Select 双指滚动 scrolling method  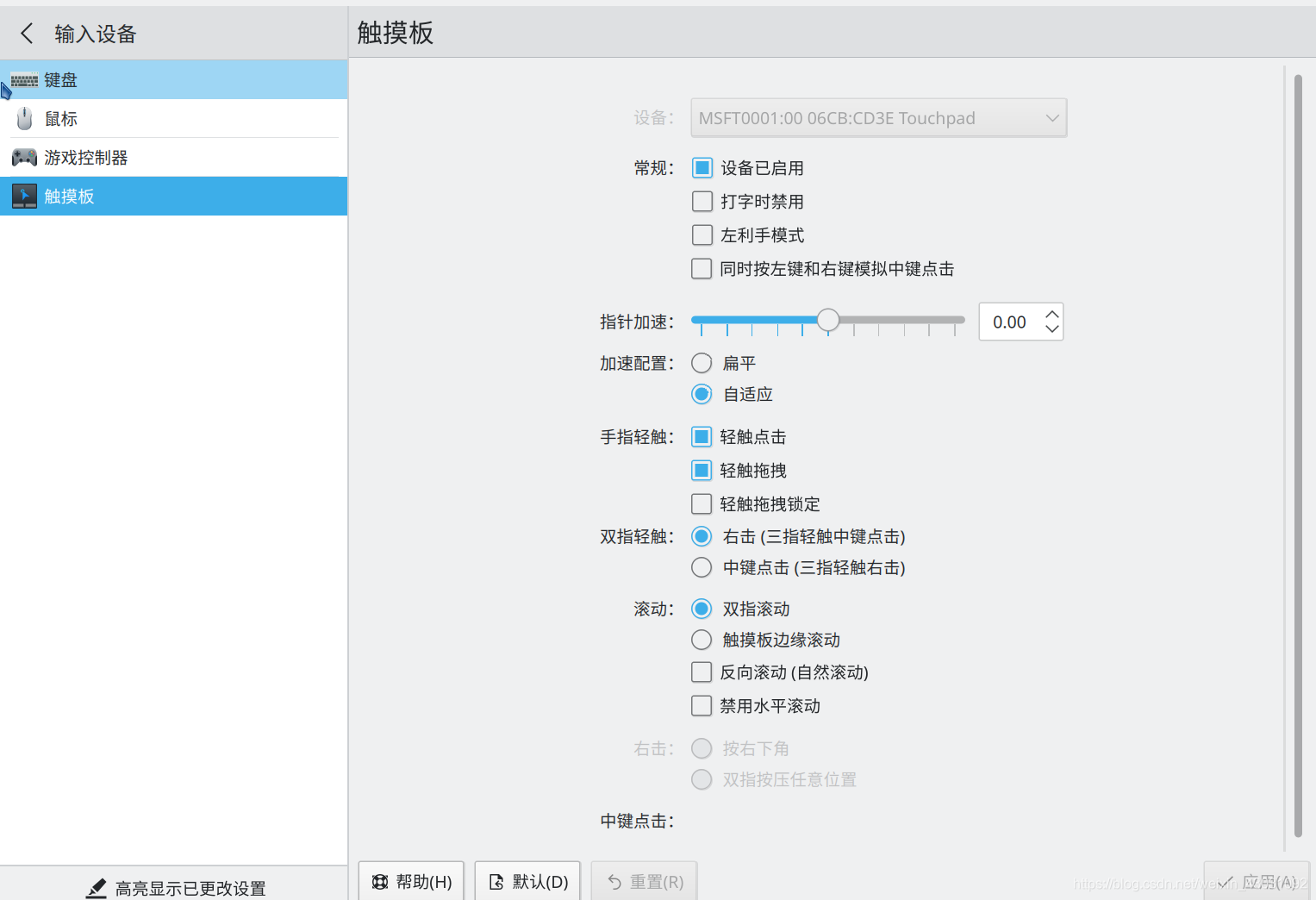click(702, 609)
